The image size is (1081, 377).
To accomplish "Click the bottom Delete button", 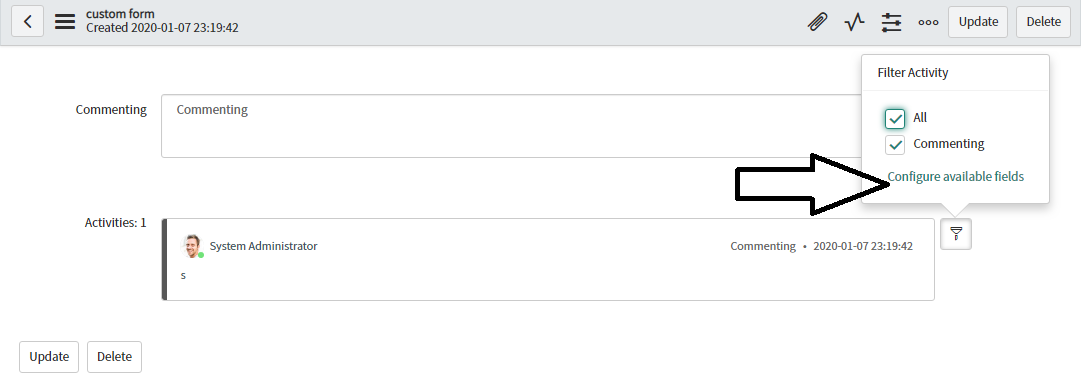I will [114, 356].
